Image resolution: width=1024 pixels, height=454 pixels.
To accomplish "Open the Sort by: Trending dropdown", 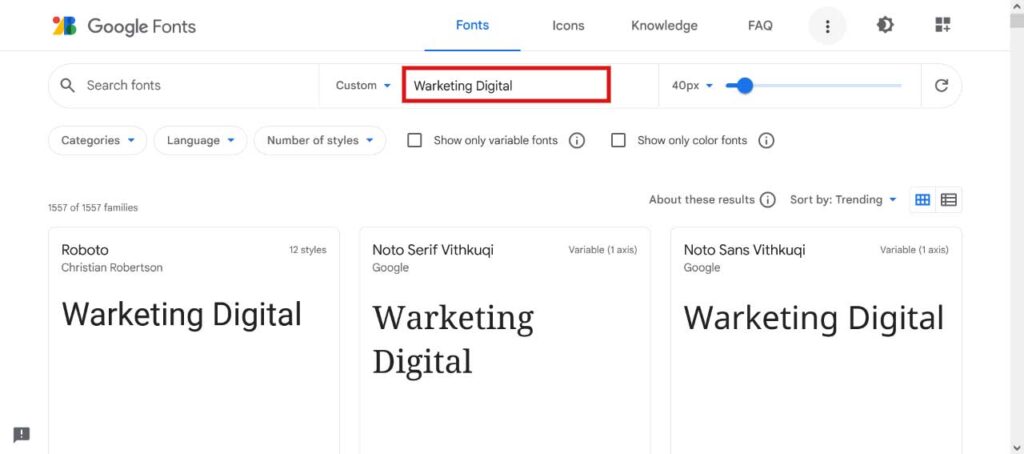I will [x=843, y=200].
